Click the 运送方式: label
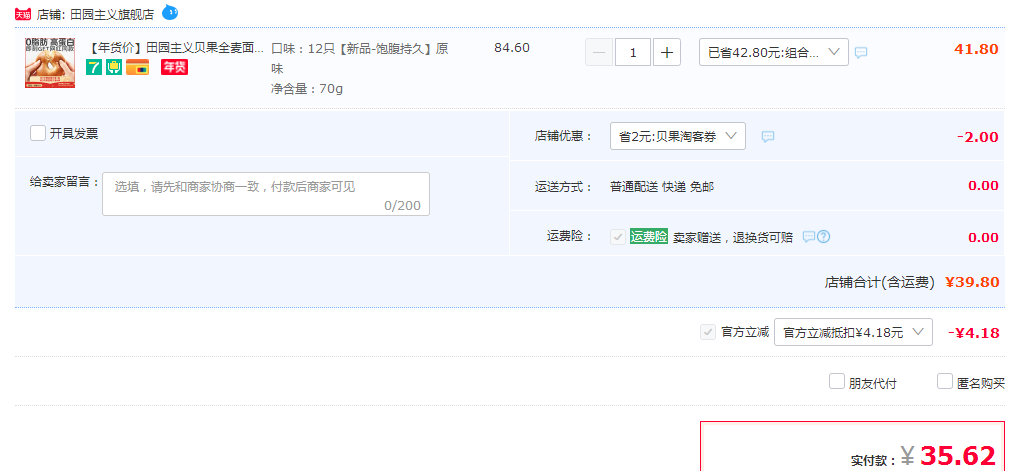 pyautogui.click(x=564, y=187)
